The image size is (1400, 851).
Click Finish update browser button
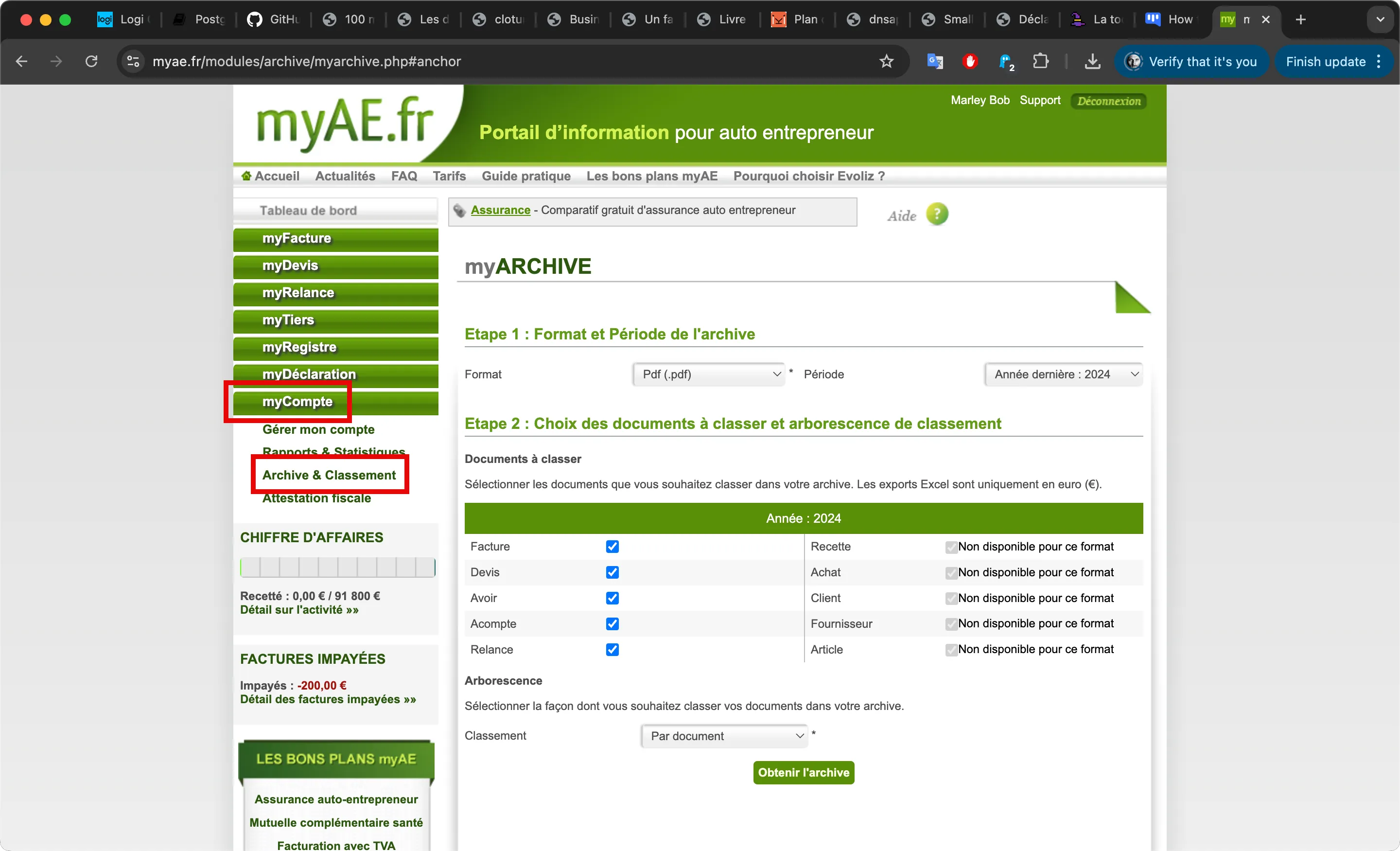pos(1333,61)
